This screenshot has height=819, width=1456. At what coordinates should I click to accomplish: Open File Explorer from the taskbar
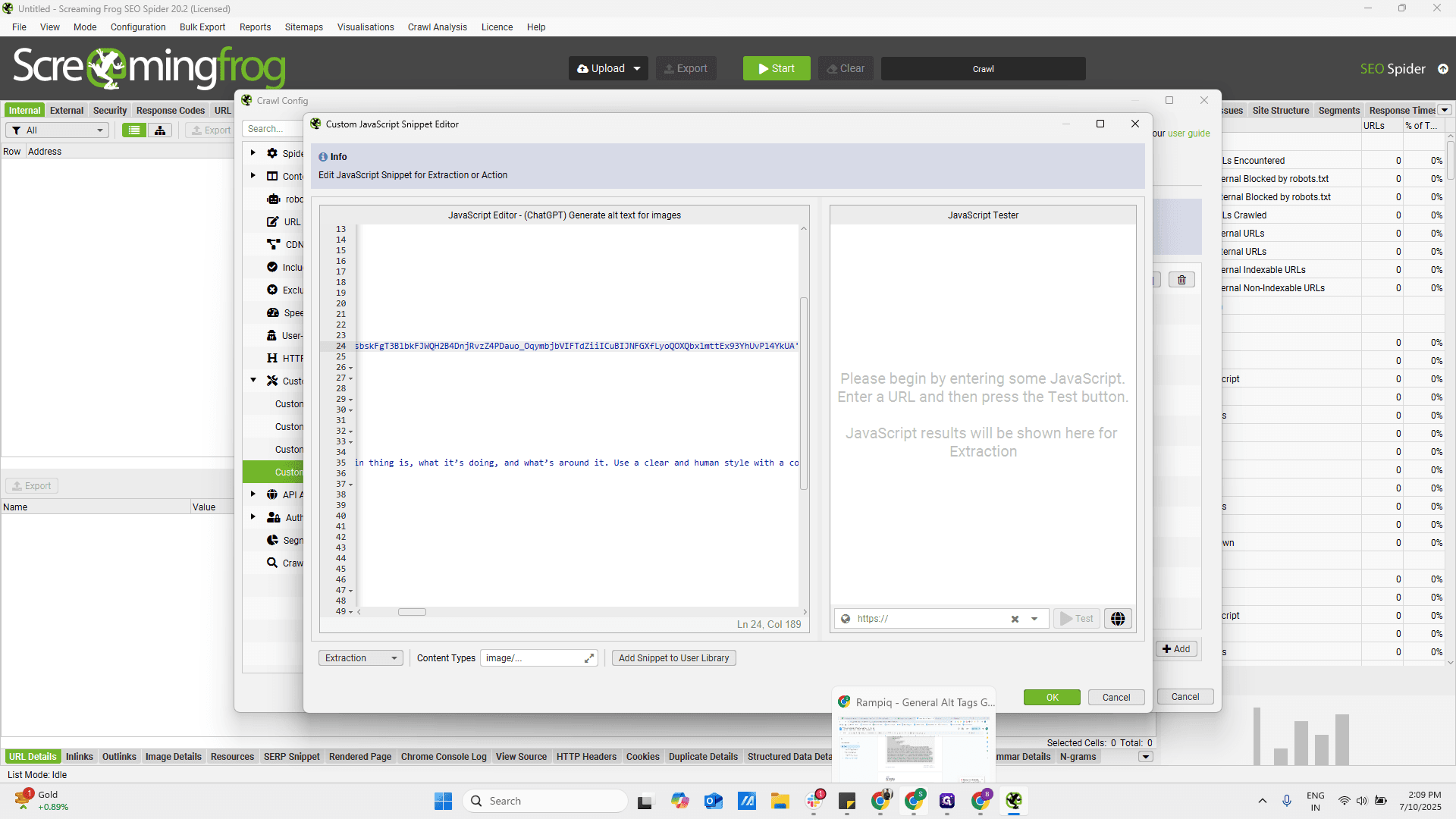(780, 801)
